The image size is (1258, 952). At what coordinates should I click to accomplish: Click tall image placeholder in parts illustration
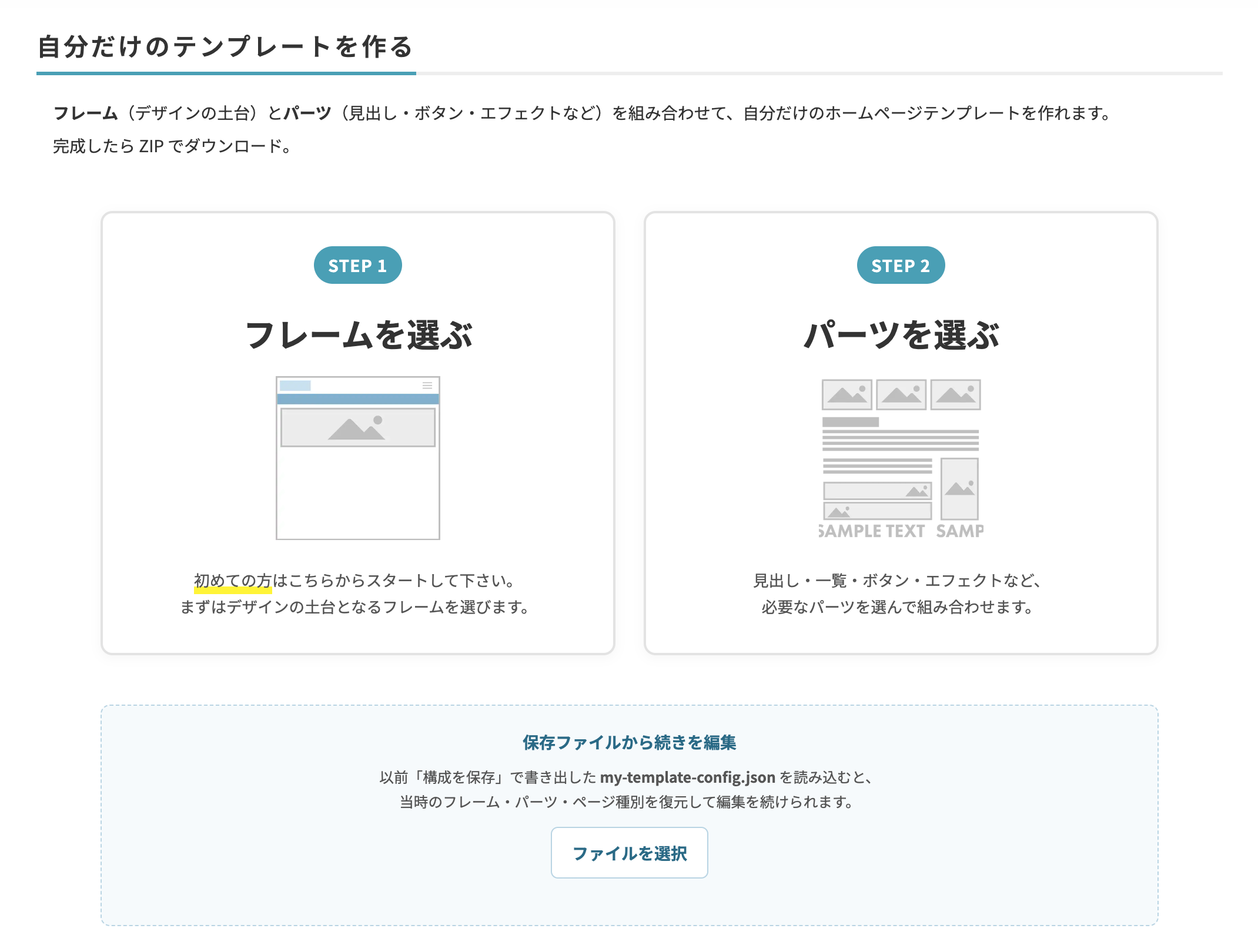point(959,488)
